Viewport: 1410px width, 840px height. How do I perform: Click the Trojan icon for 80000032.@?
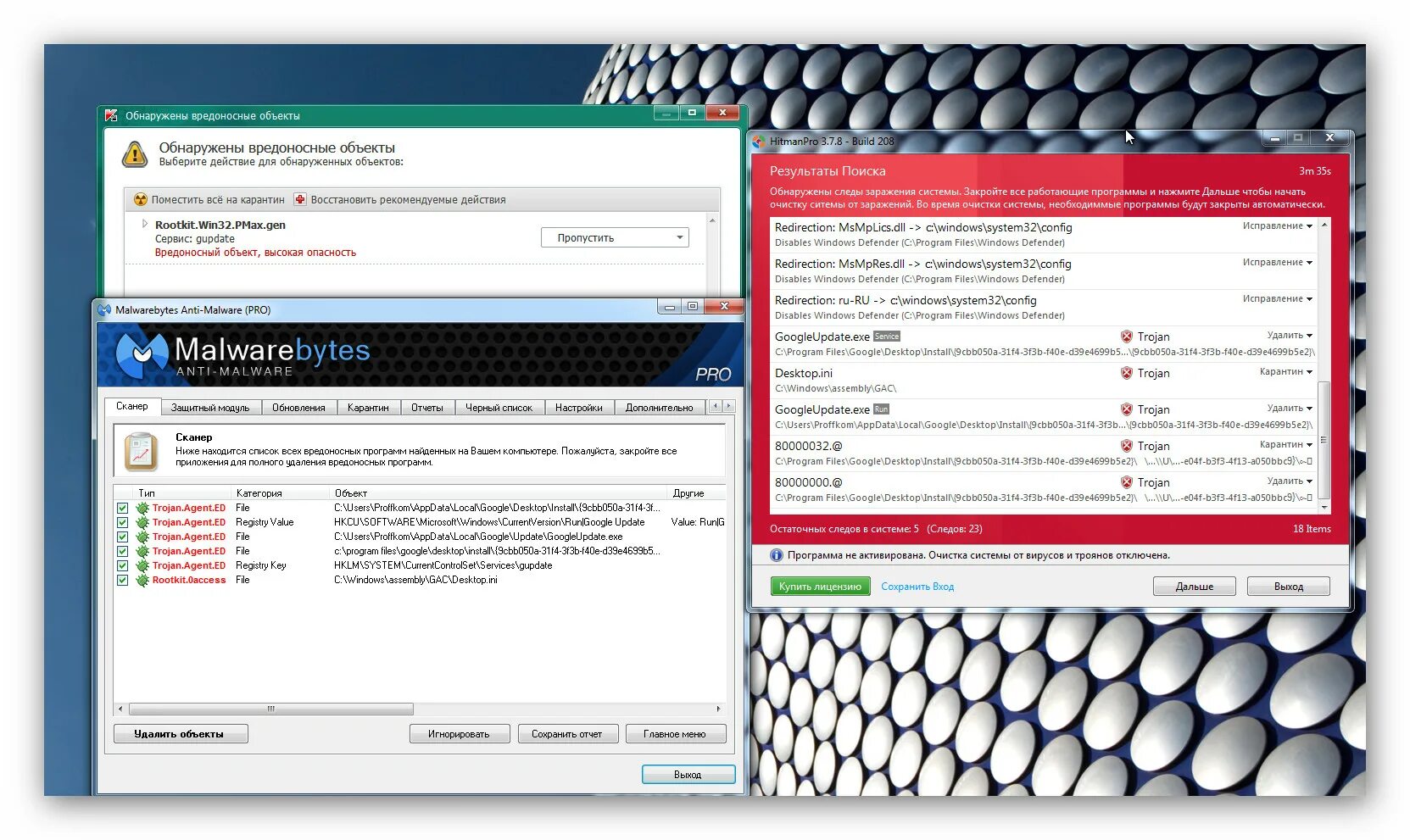tap(1127, 446)
